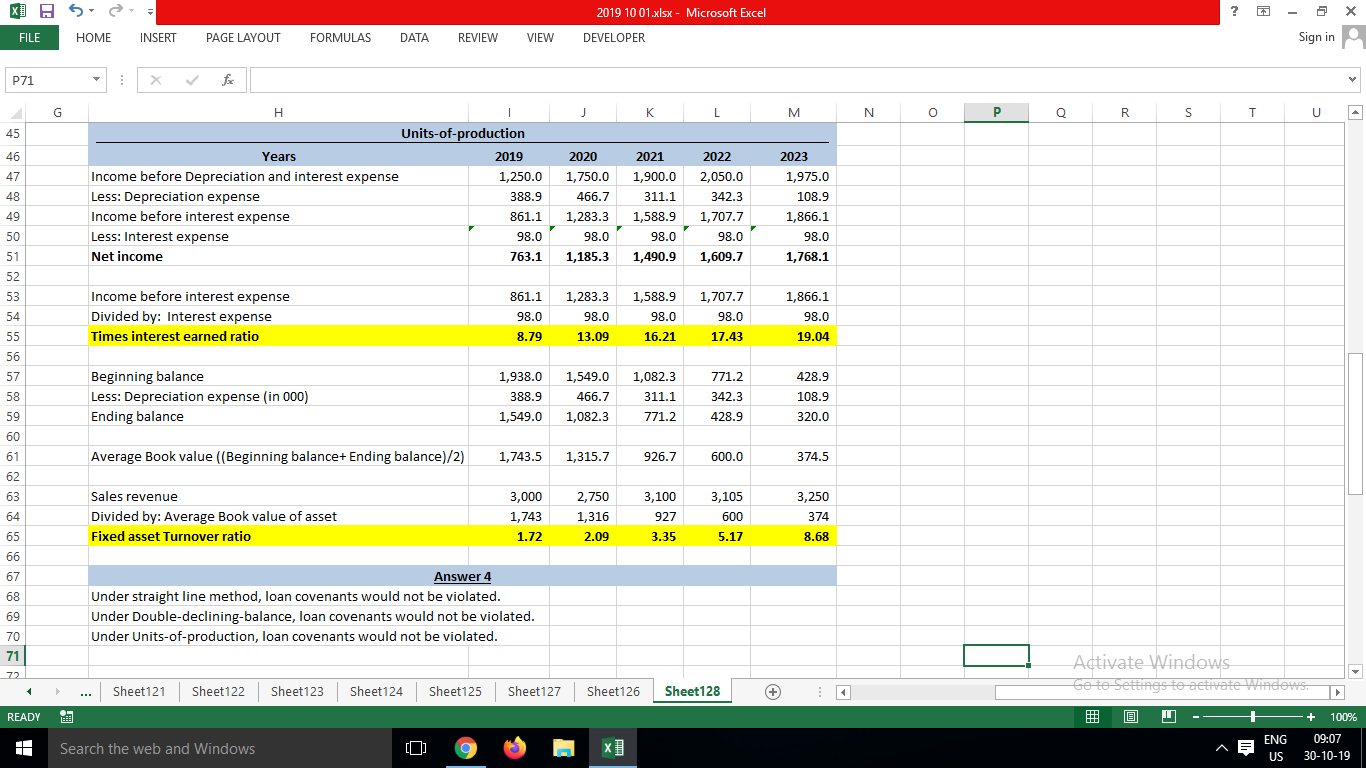
Task: Switch to Sheet122 tab
Action: 218,691
